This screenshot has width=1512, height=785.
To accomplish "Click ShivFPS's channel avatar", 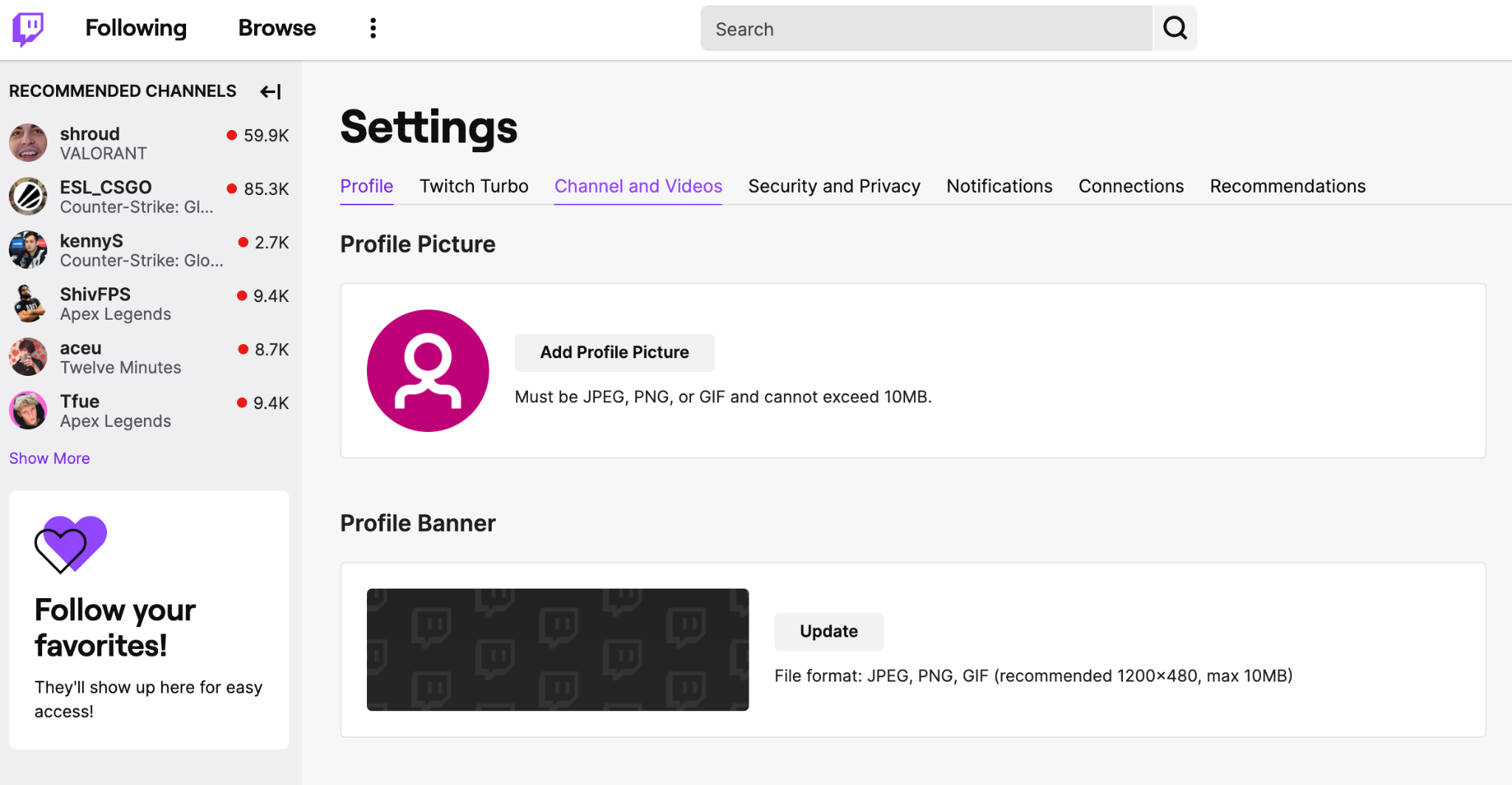I will point(28,304).
